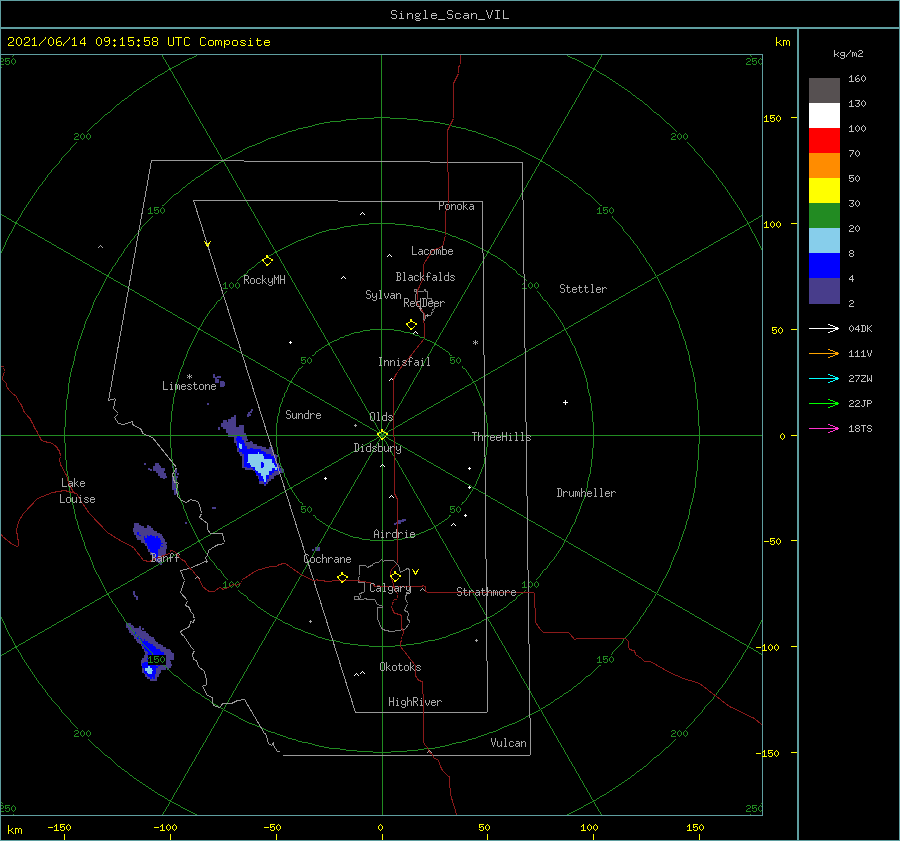Click the HighRiver city label

point(415,702)
